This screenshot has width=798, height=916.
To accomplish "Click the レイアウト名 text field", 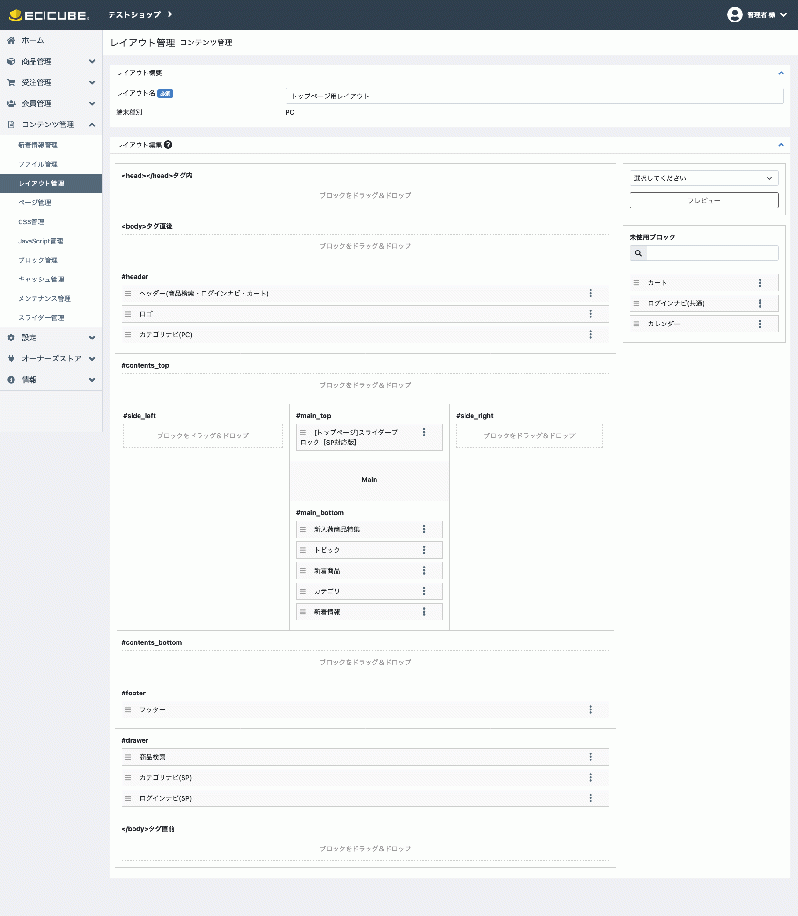I will 534,96.
